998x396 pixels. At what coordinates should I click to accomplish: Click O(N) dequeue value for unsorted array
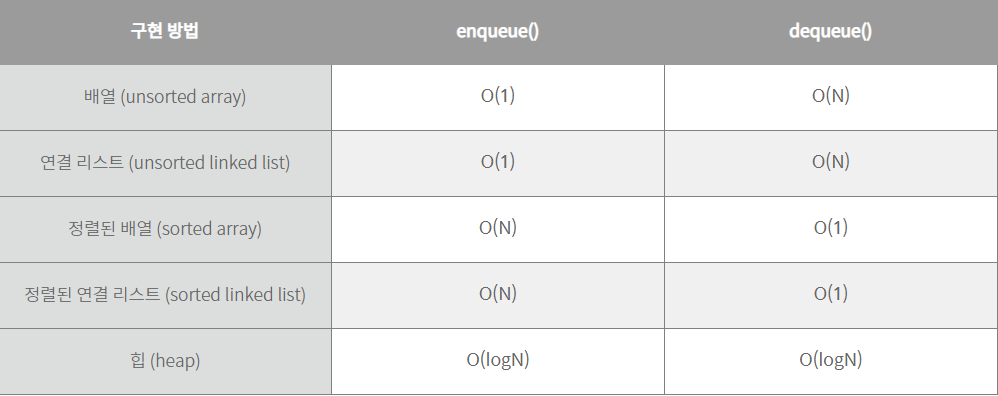(x=831, y=96)
